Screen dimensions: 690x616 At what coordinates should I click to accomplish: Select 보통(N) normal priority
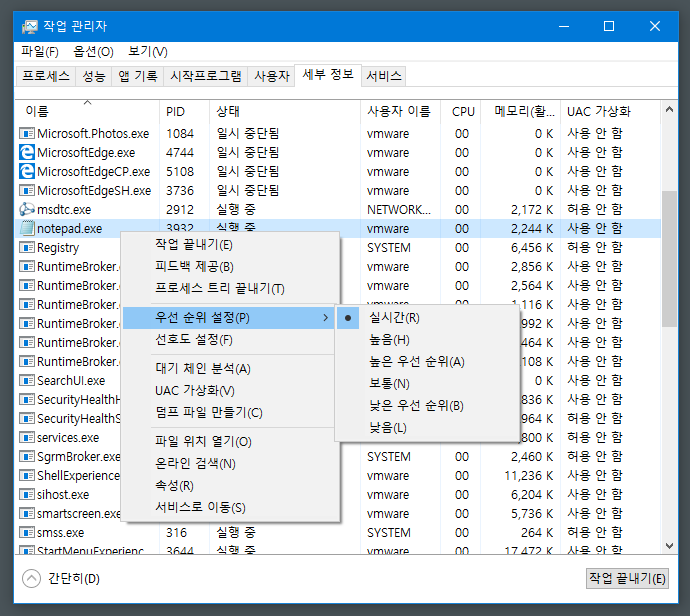click(x=427, y=384)
